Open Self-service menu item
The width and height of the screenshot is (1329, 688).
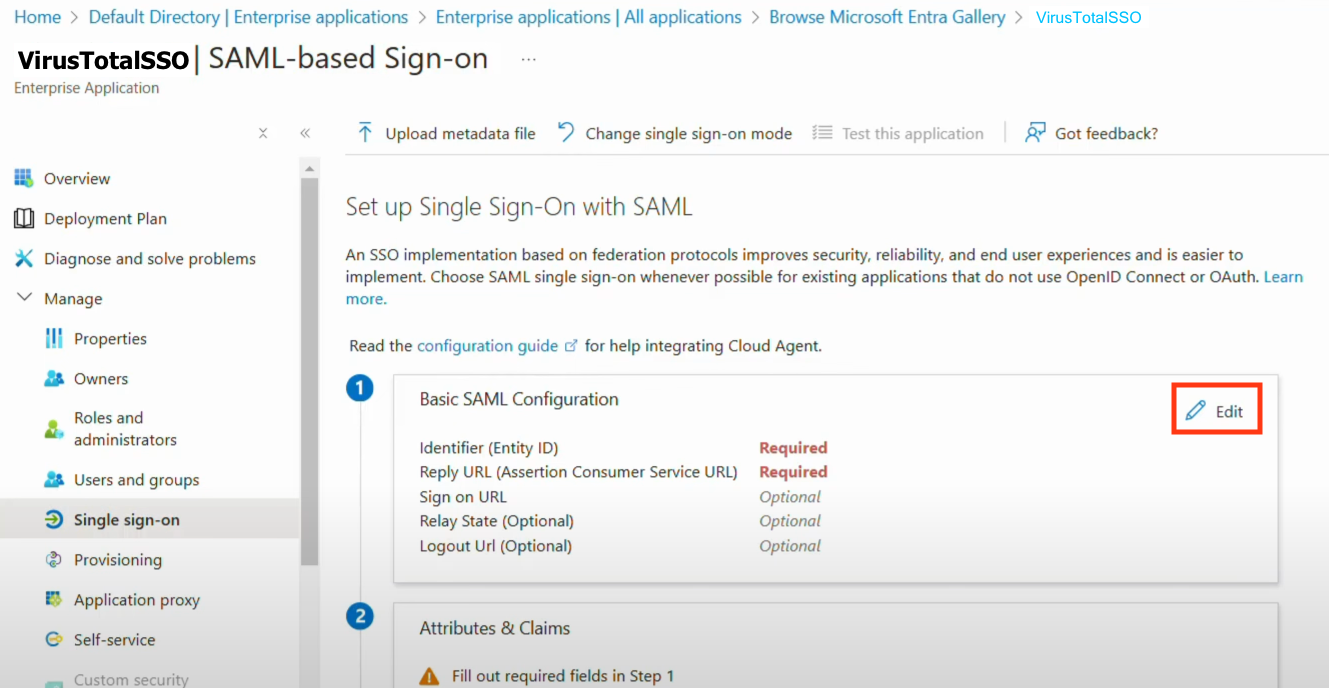pyautogui.click(x=114, y=639)
